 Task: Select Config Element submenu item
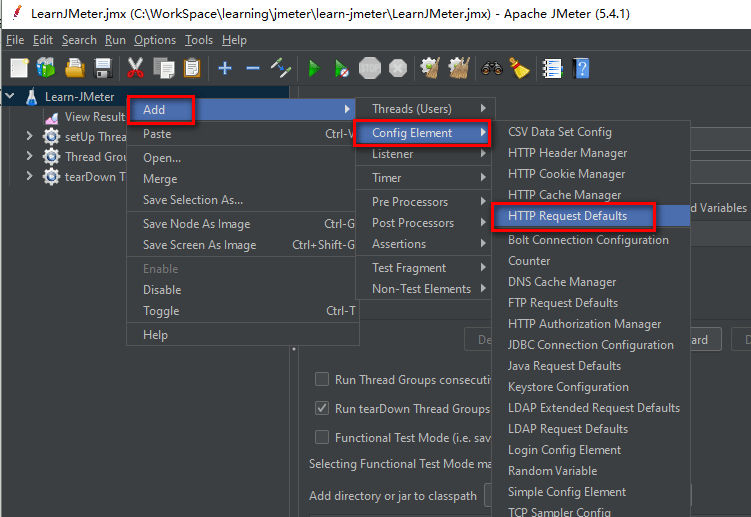pos(422,133)
